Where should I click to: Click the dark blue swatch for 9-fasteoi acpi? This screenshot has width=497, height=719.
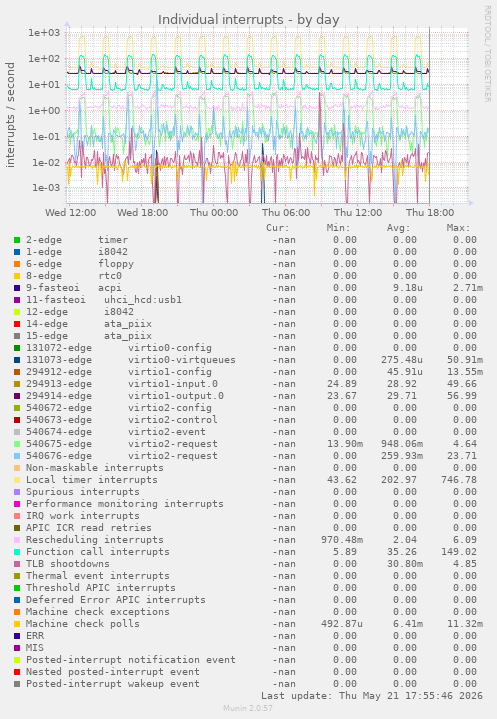[17, 288]
